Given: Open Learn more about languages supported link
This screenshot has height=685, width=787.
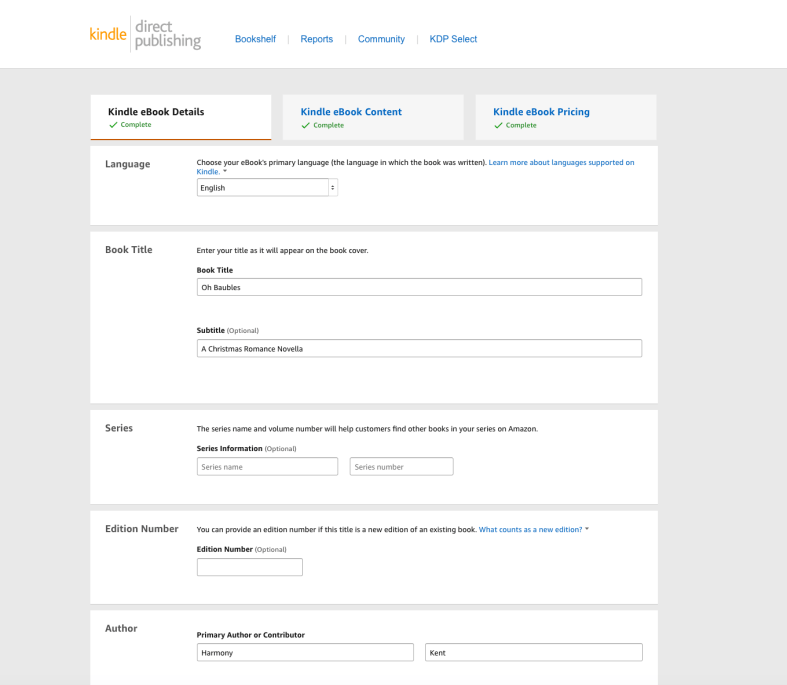Looking at the screenshot, I should [x=561, y=162].
